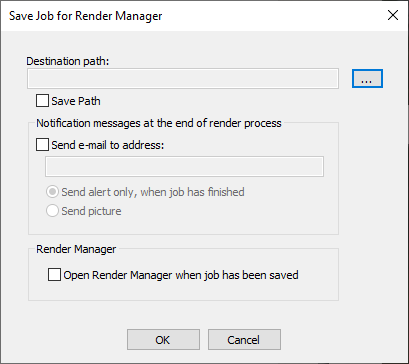
Task: Check 'Open Render Manager when job has been saved'
Action: pos(54,275)
